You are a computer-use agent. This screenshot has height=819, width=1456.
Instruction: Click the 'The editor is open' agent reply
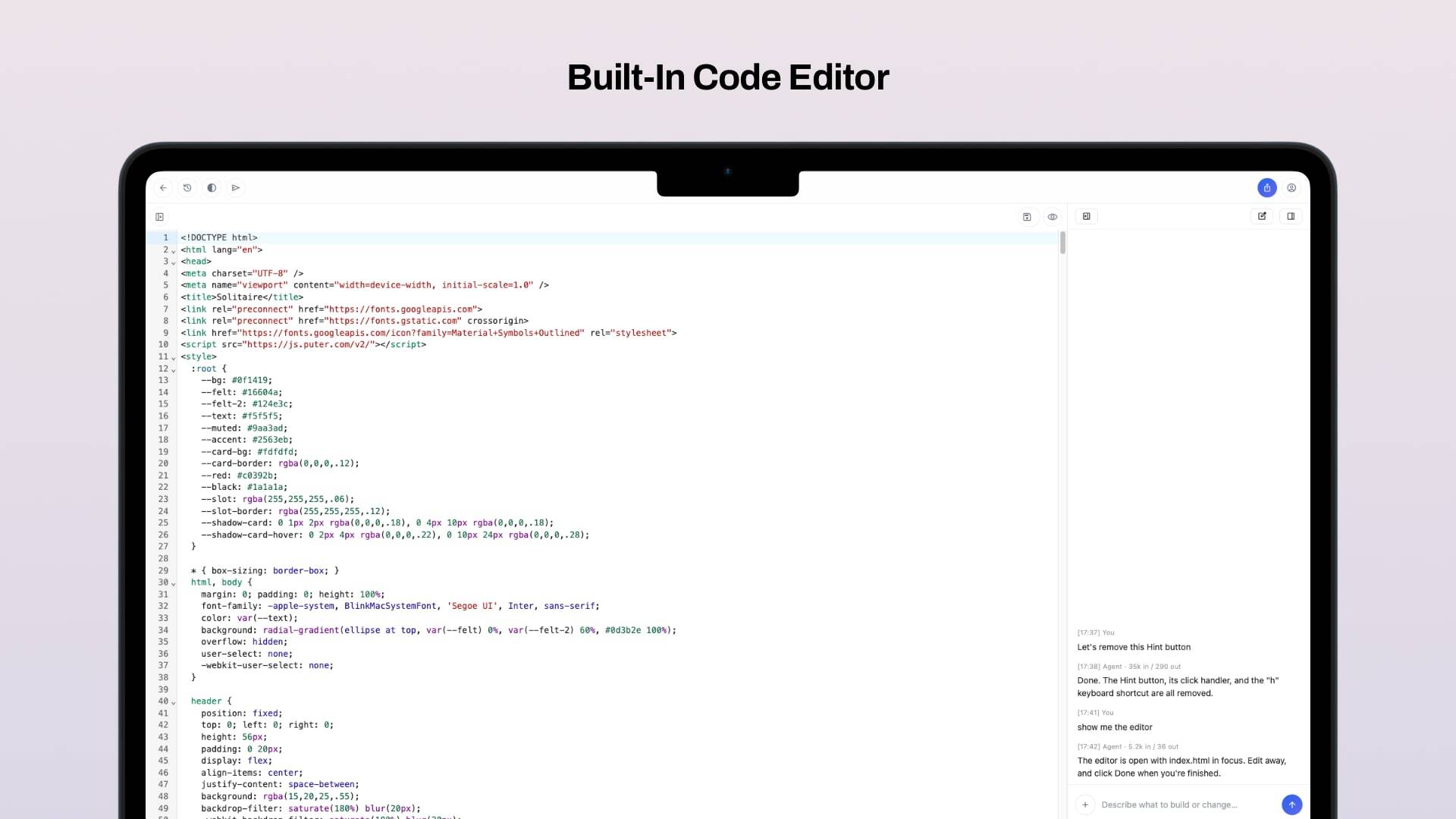point(1181,767)
